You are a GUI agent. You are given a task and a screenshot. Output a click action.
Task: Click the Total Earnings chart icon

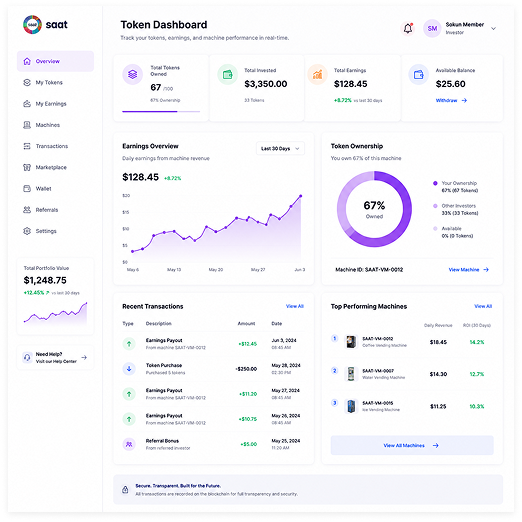point(317,74)
